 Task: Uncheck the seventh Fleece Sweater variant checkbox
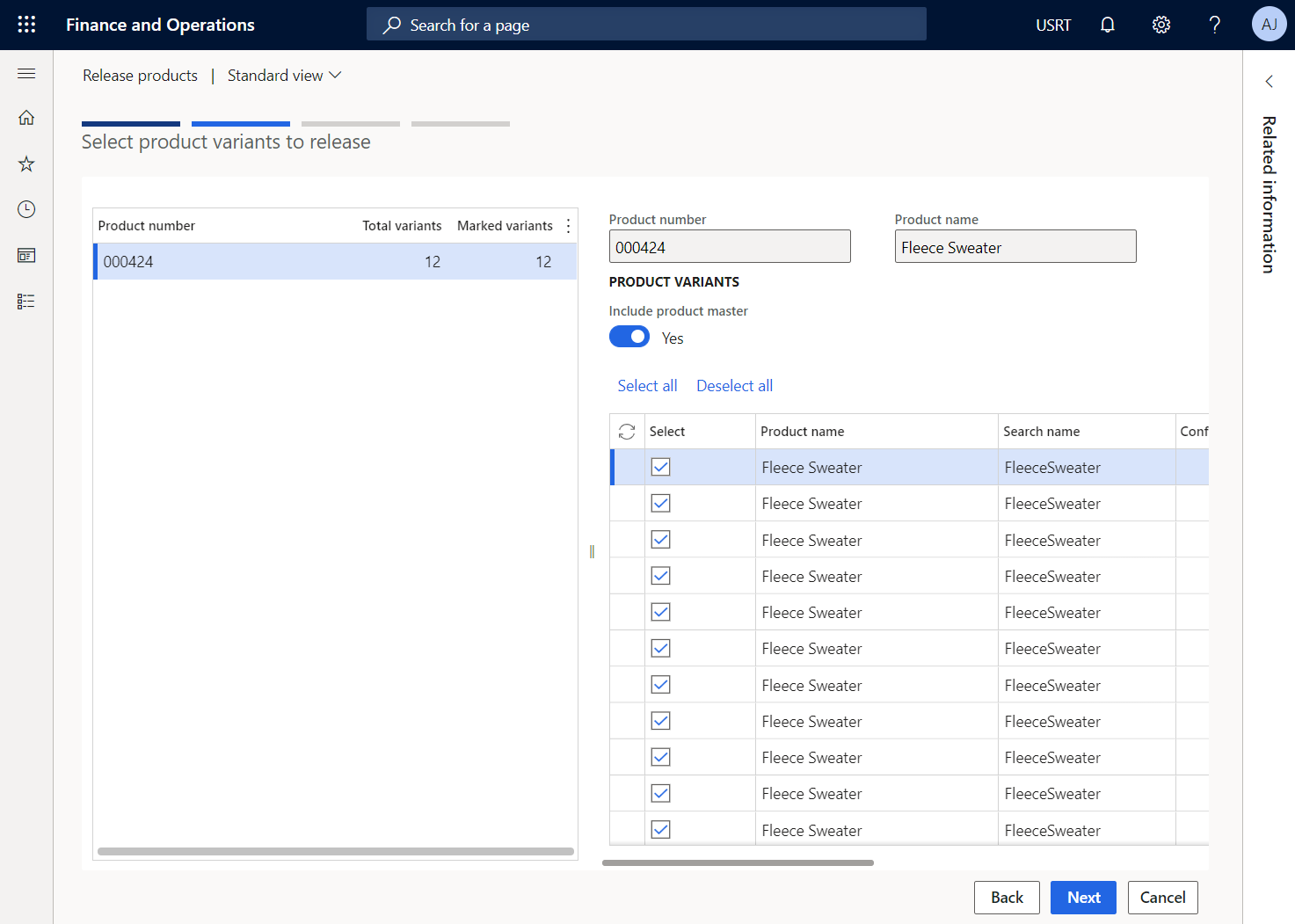[661, 685]
